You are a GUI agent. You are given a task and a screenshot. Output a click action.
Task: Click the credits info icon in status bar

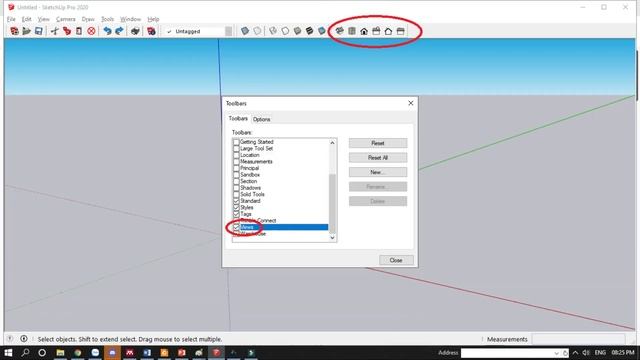click(x=24, y=339)
